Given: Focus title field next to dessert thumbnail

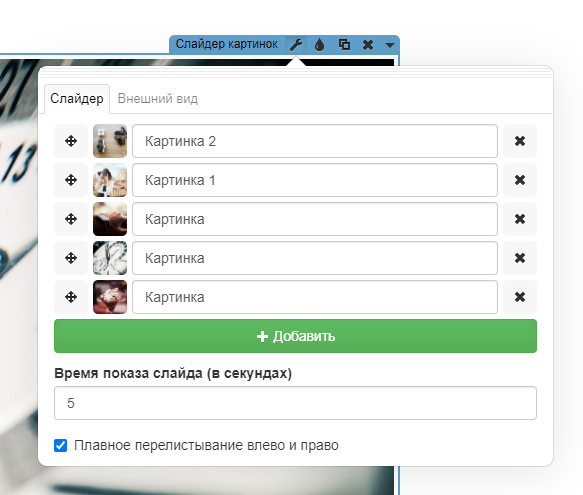Looking at the screenshot, I should [315, 297].
